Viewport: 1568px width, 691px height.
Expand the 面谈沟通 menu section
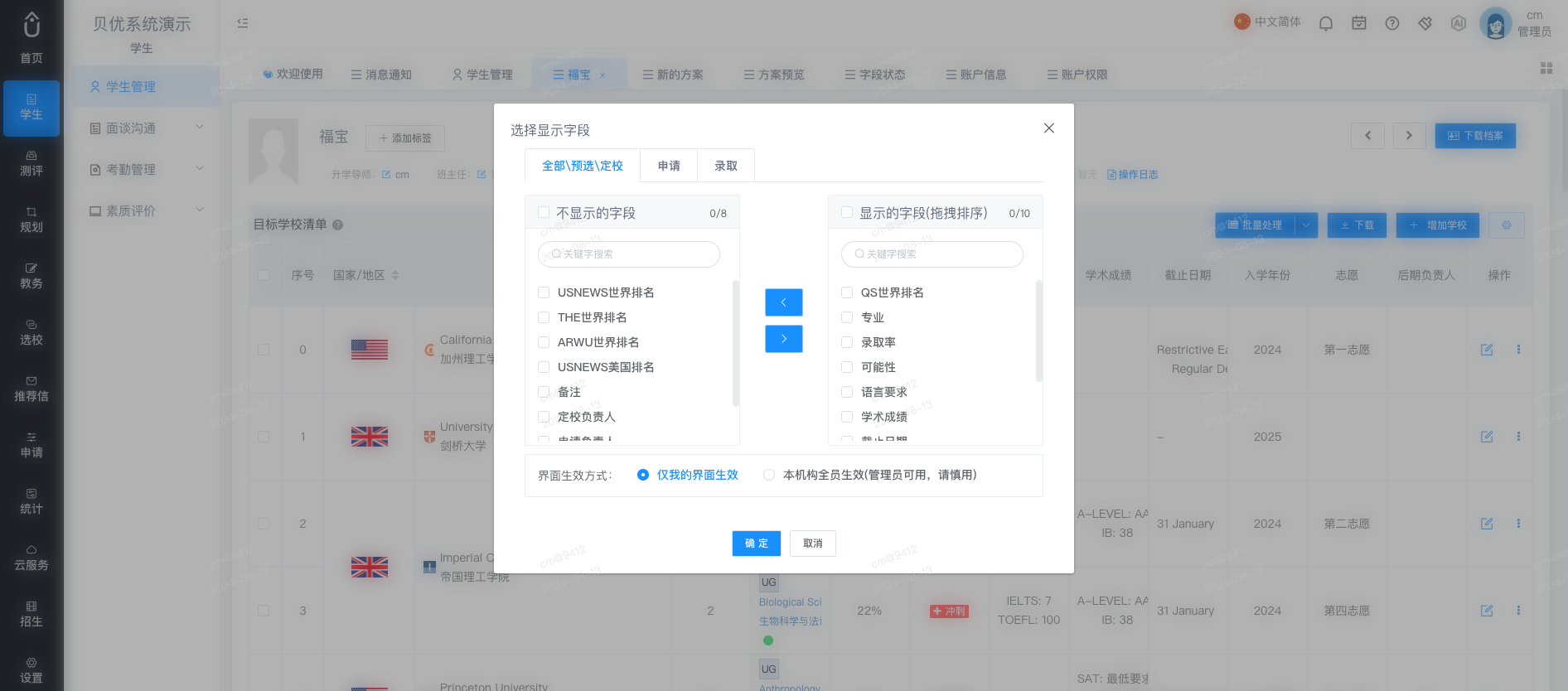147,128
